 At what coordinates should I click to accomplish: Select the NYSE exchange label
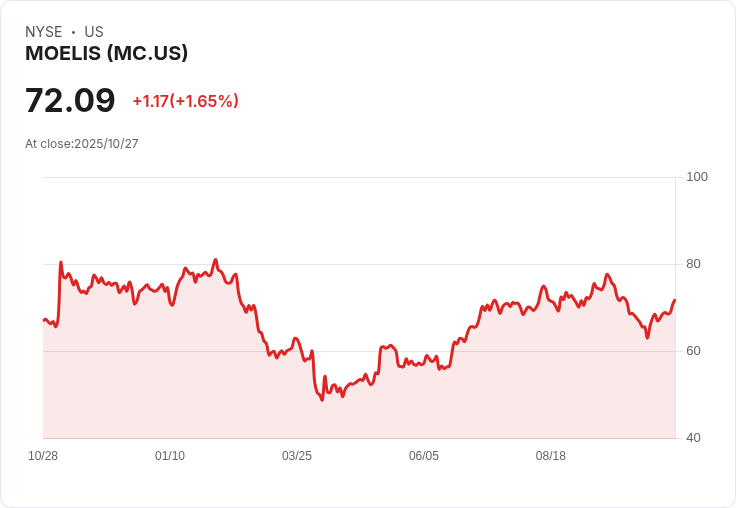(44, 32)
